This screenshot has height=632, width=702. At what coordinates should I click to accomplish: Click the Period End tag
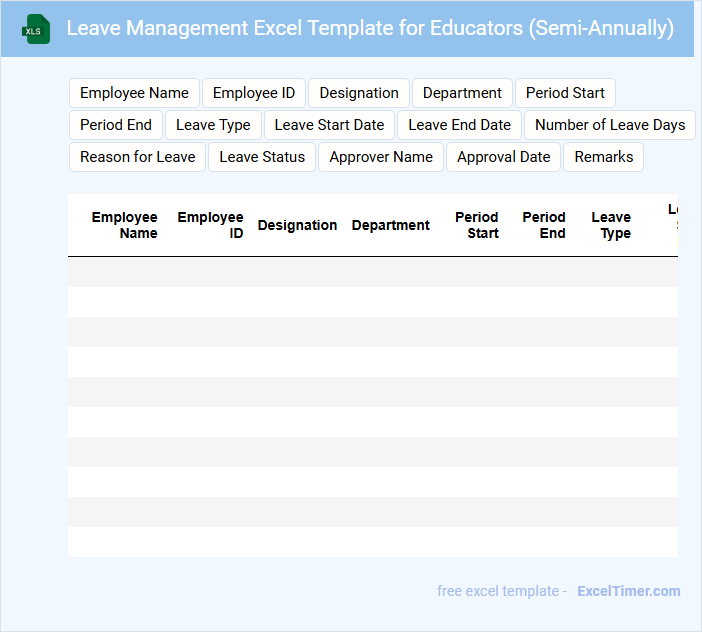coord(116,125)
